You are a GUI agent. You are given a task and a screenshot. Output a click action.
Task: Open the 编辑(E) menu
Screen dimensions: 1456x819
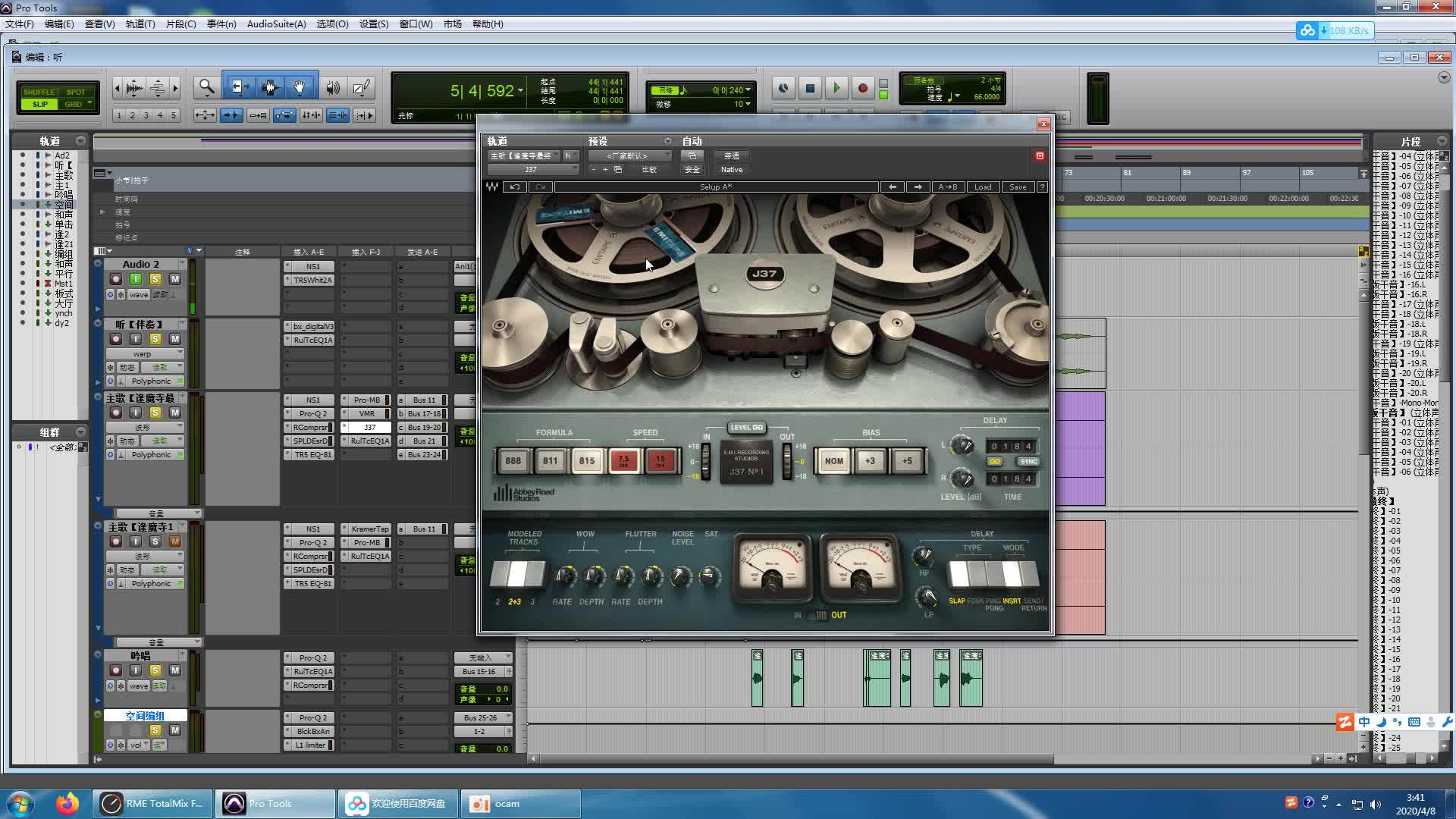(59, 24)
